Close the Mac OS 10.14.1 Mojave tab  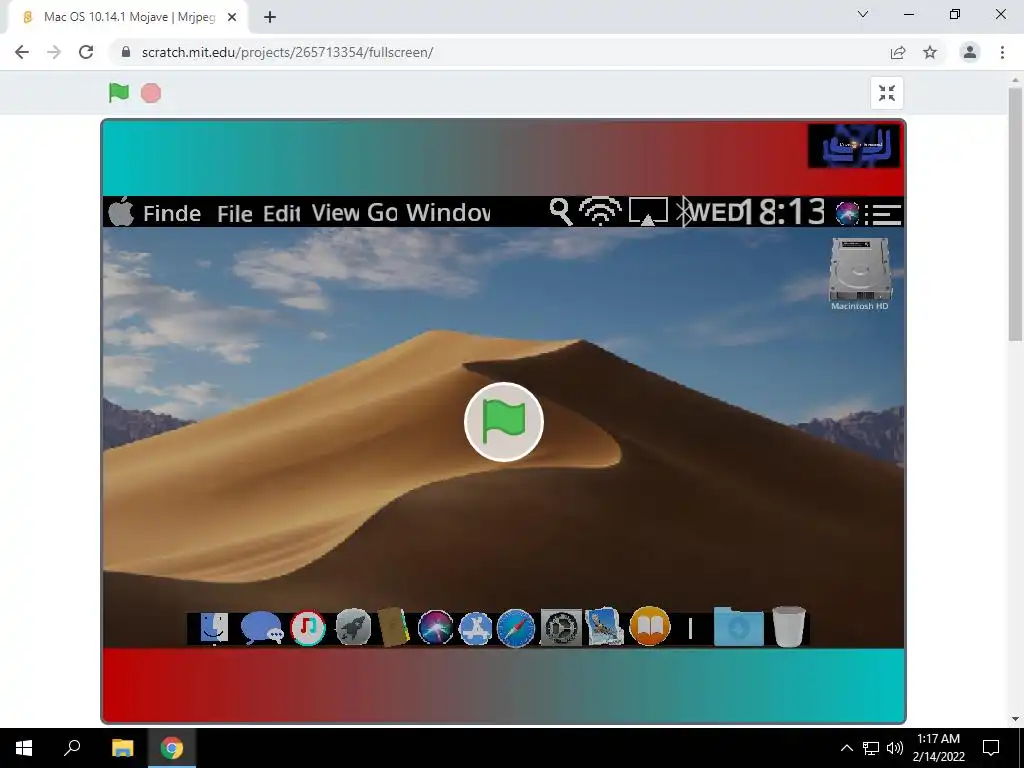tap(232, 18)
